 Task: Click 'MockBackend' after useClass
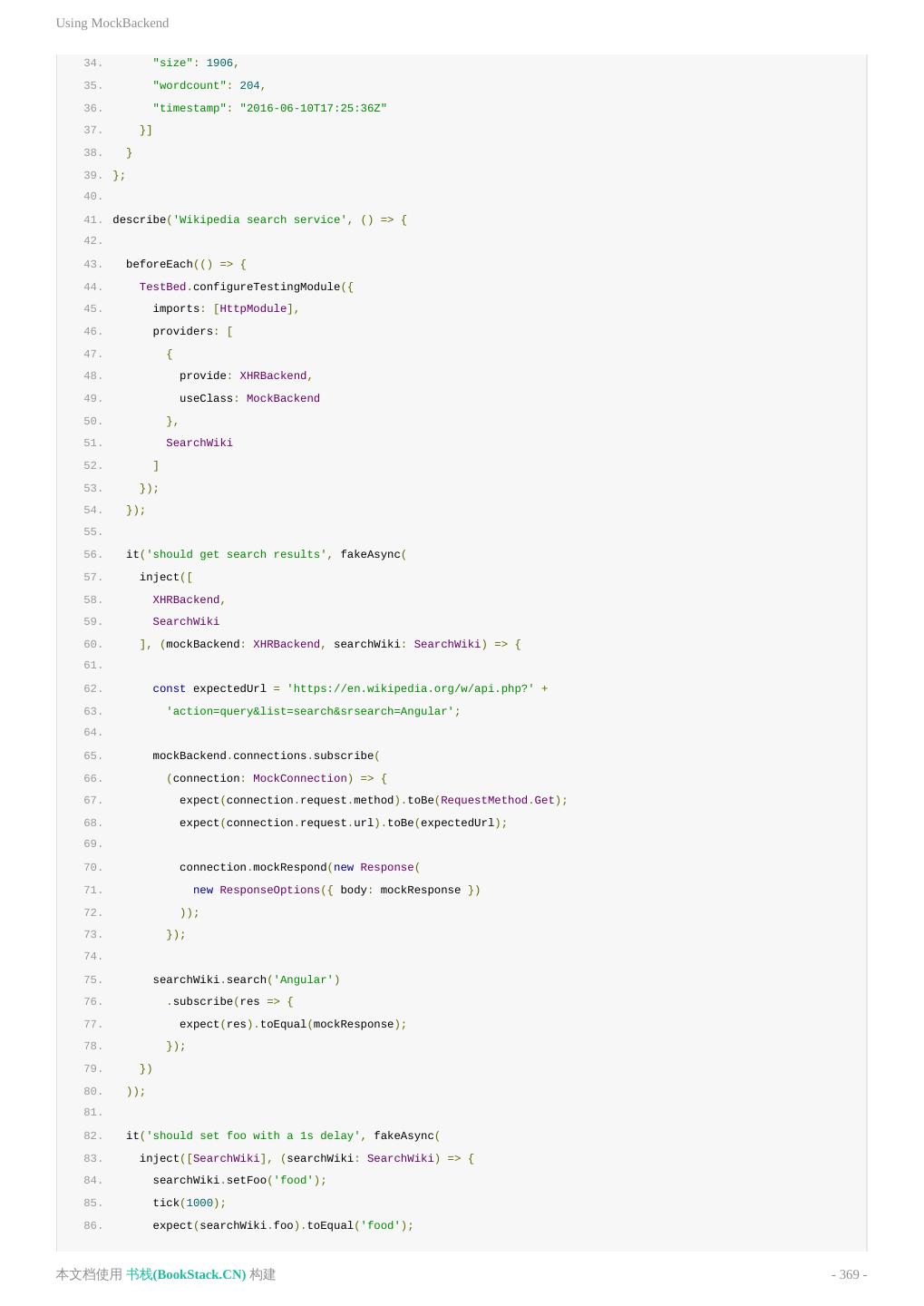pos(283,399)
